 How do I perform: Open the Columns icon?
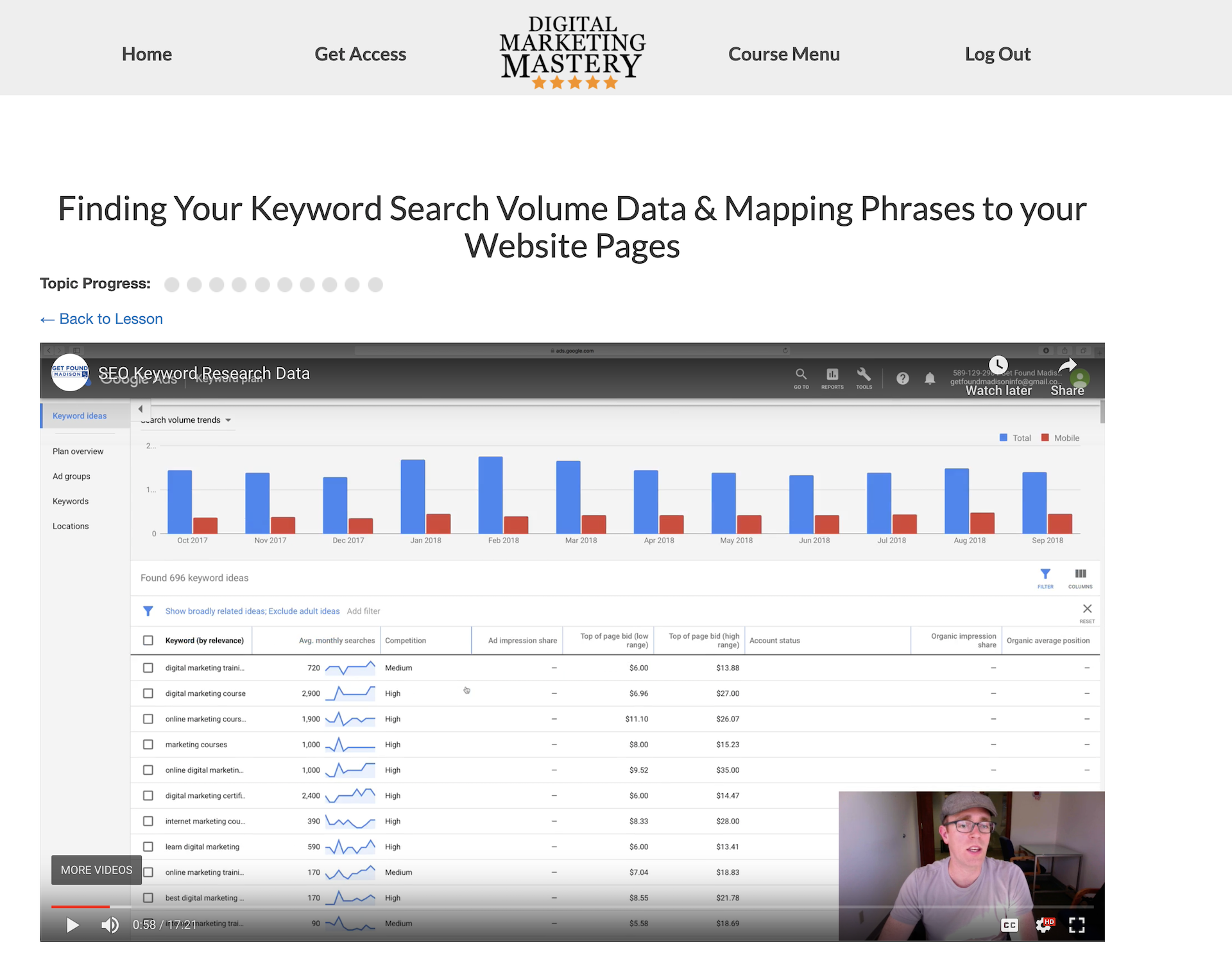pos(1081,577)
